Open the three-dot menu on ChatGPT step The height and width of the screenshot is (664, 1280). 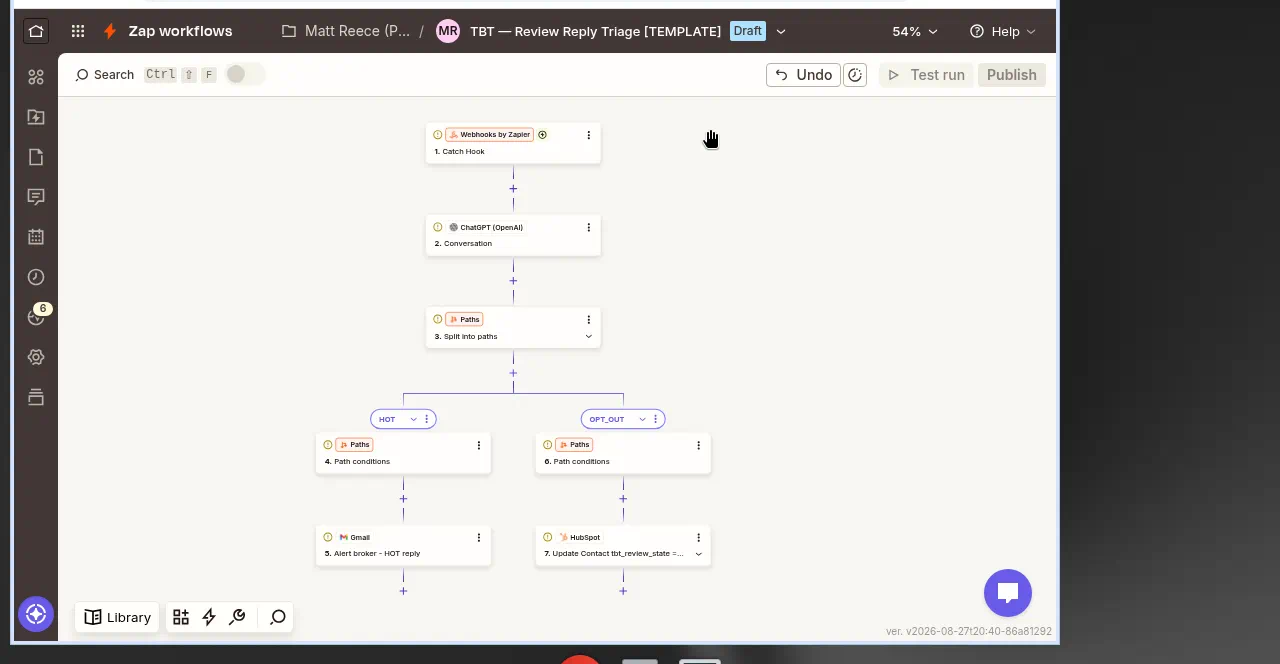[588, 227]
